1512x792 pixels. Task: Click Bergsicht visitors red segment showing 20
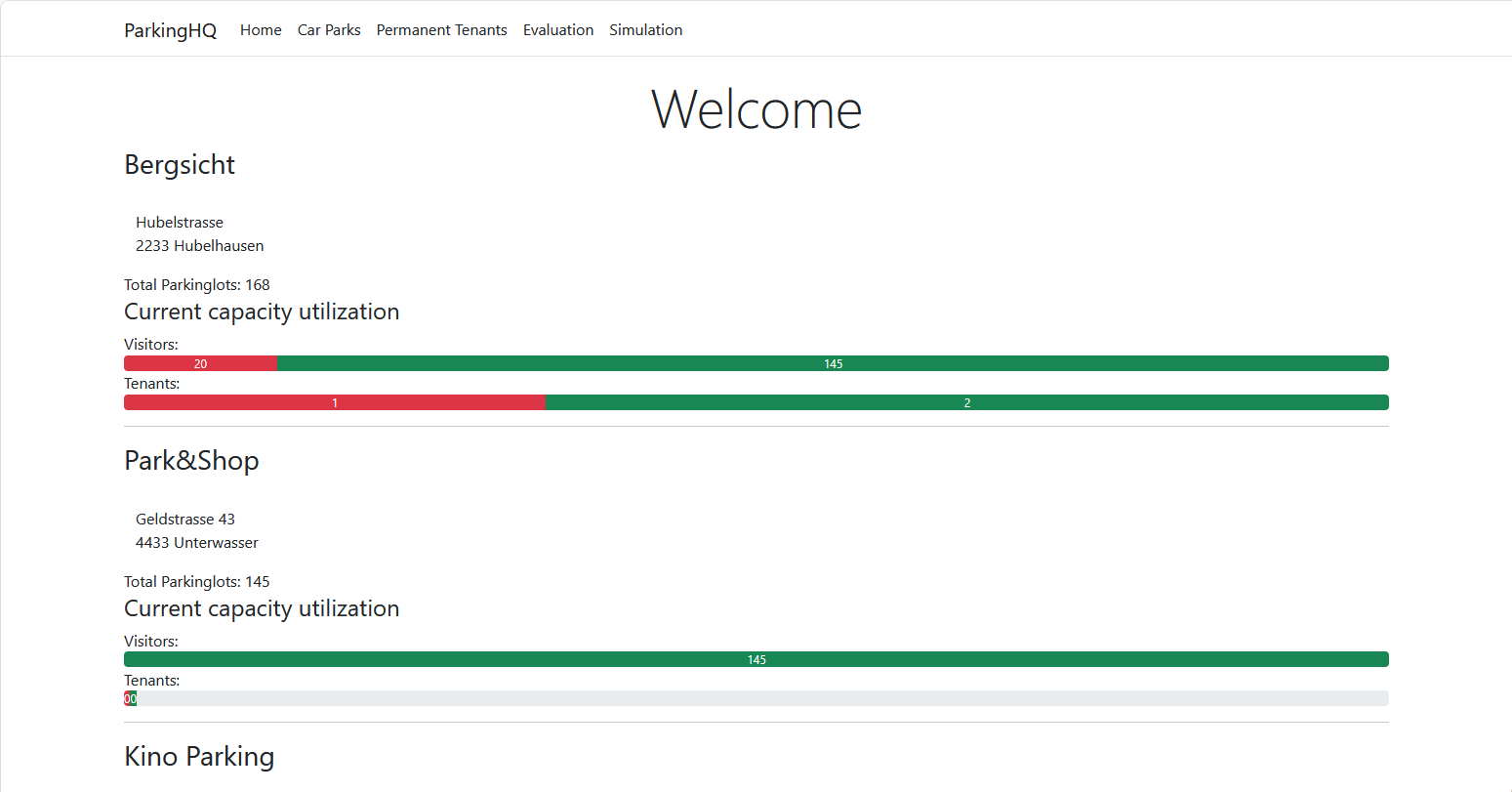click(200, 363)
